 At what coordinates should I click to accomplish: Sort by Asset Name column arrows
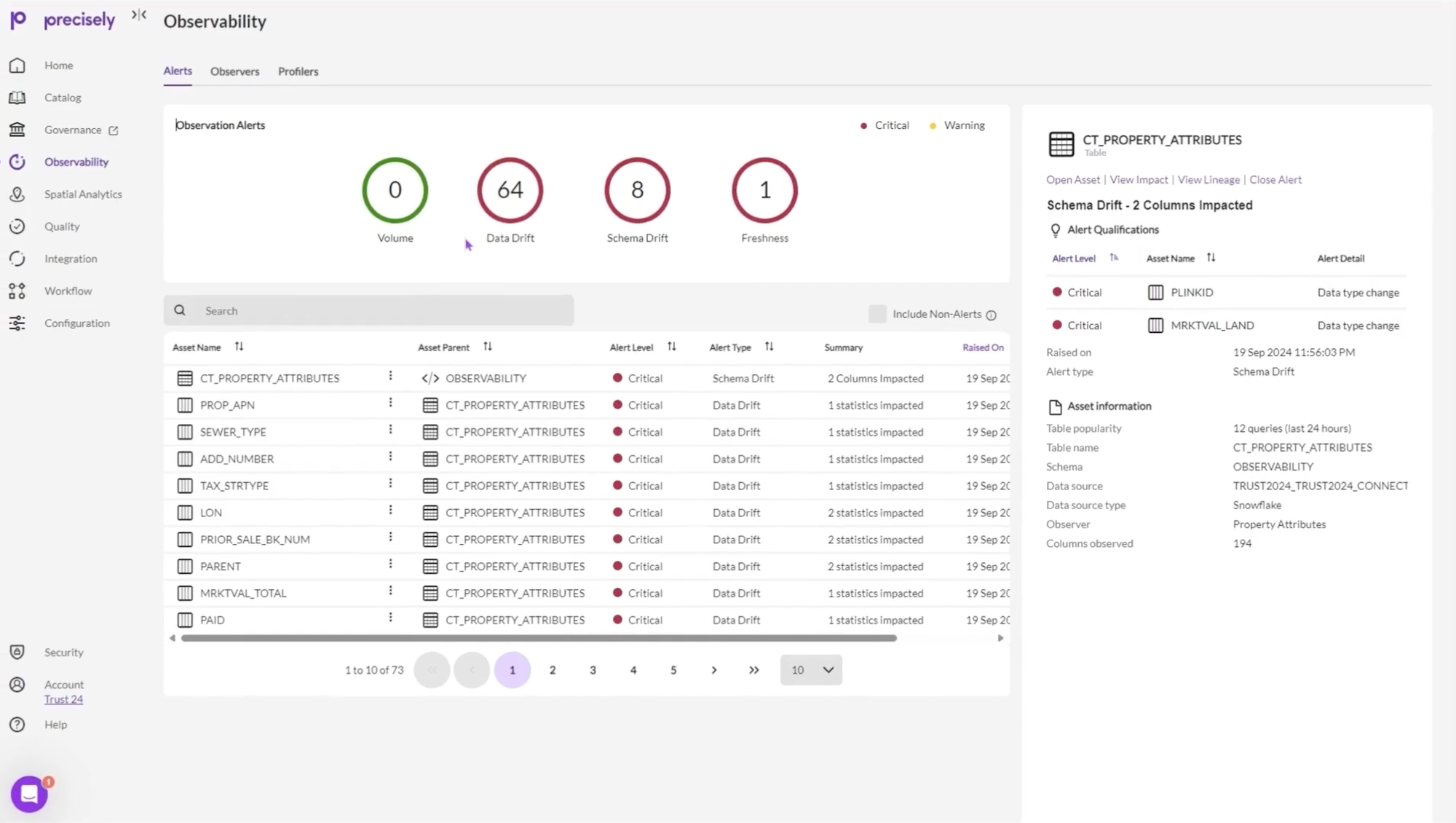click(x=239, y=347)
